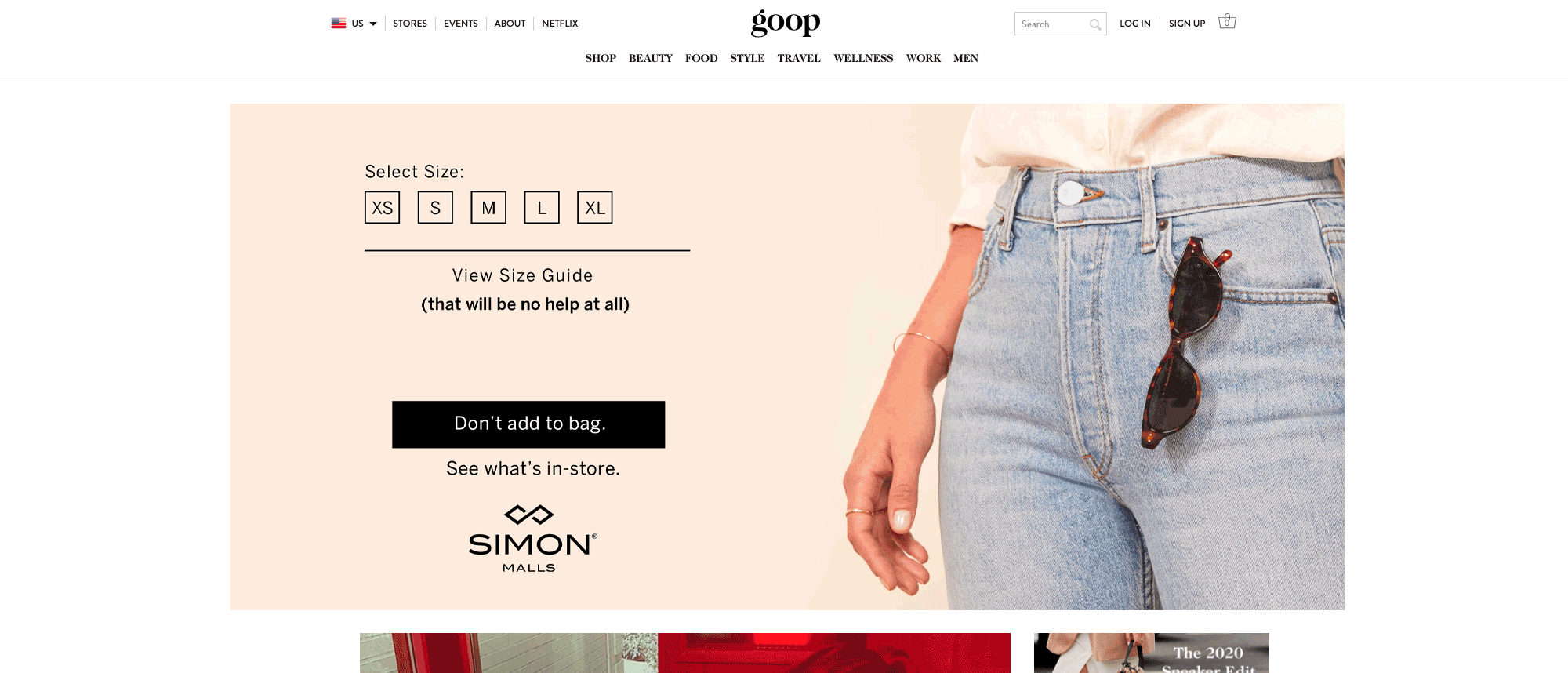Go to the WELLNESS section
This screenshot has width=1568, height=673.
[x=863, y=58]
